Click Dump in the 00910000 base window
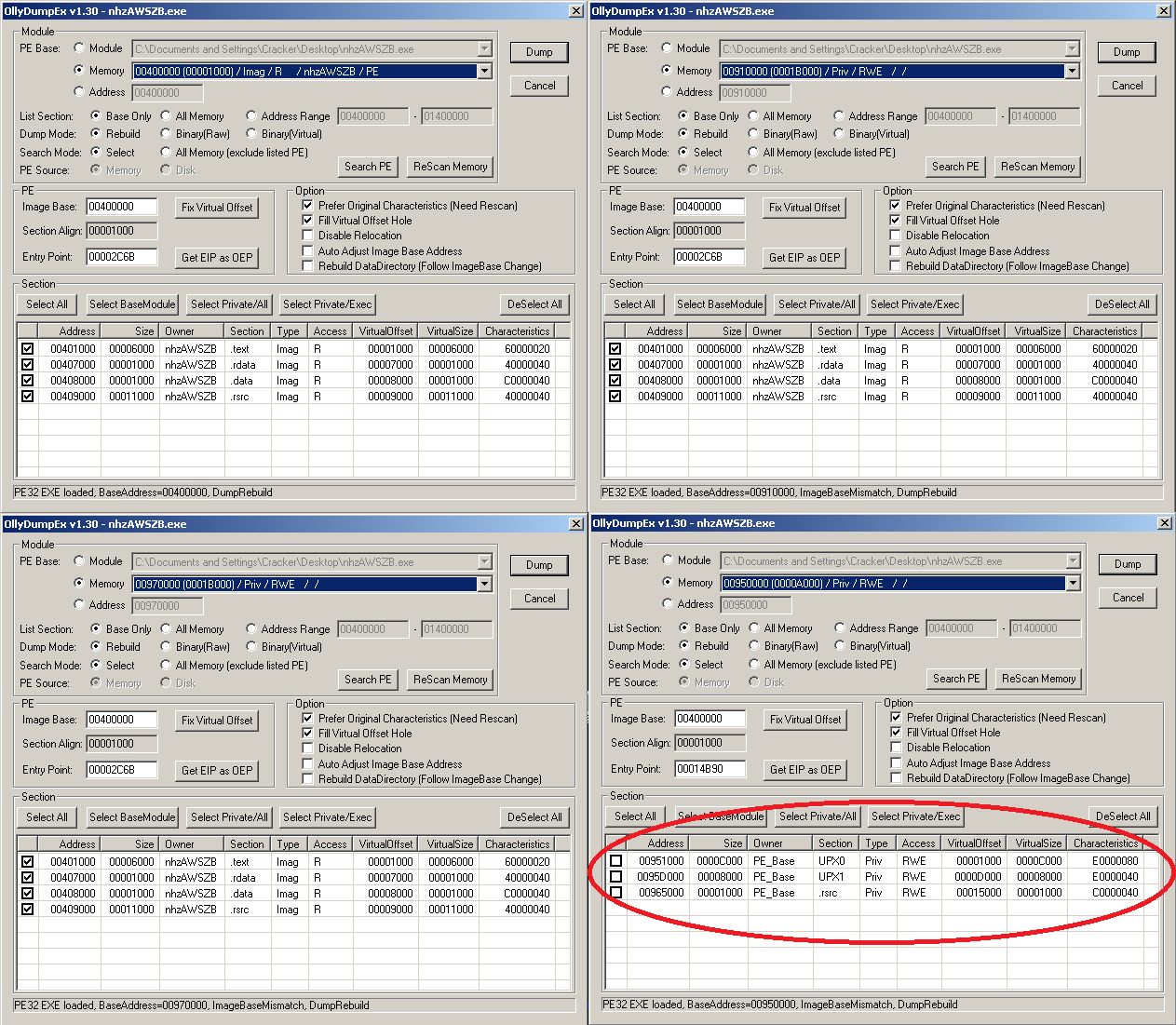Screen dimensions: 1176x1025 (x=1127, y=52)
